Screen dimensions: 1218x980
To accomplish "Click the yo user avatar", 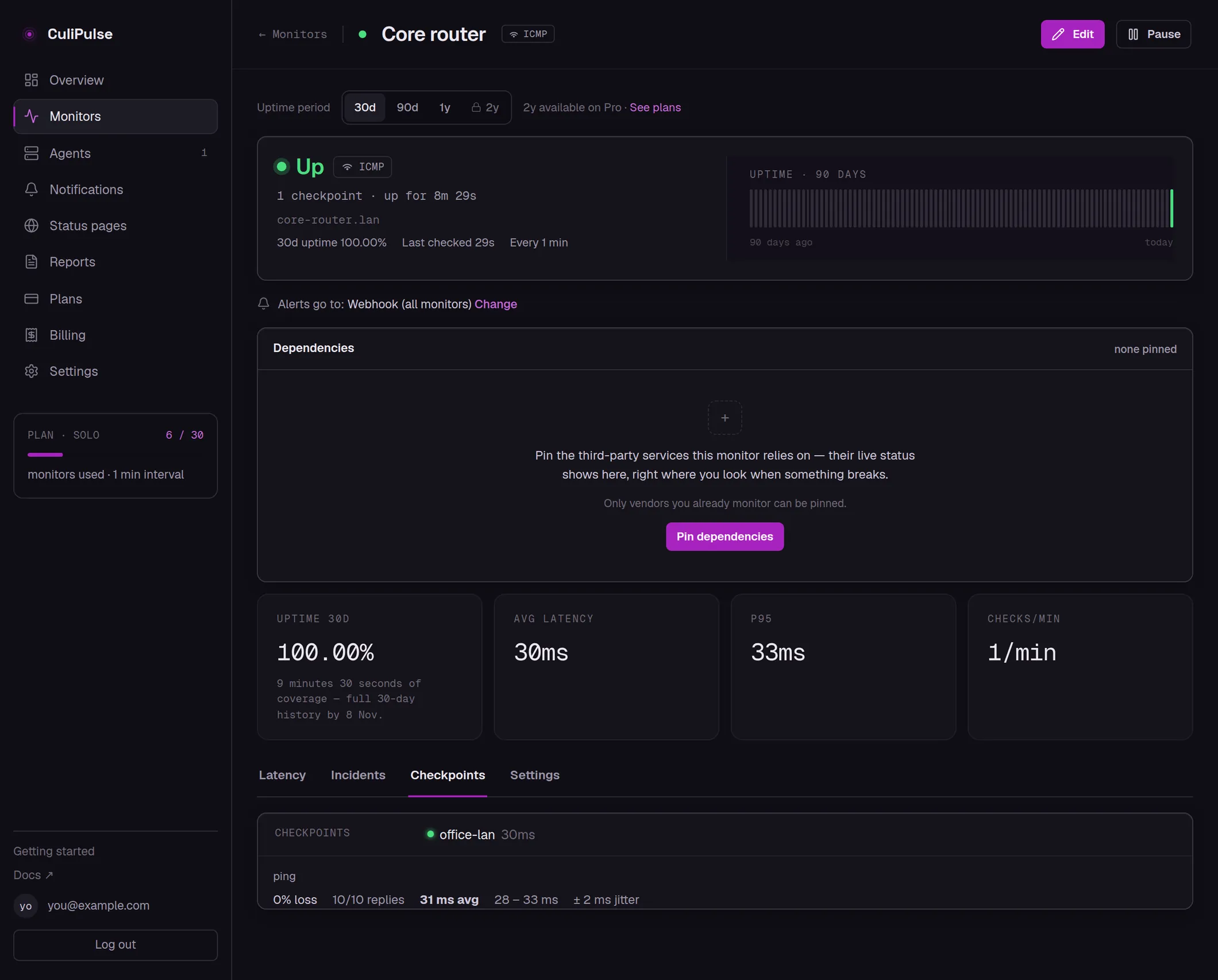I will [26, 906].
